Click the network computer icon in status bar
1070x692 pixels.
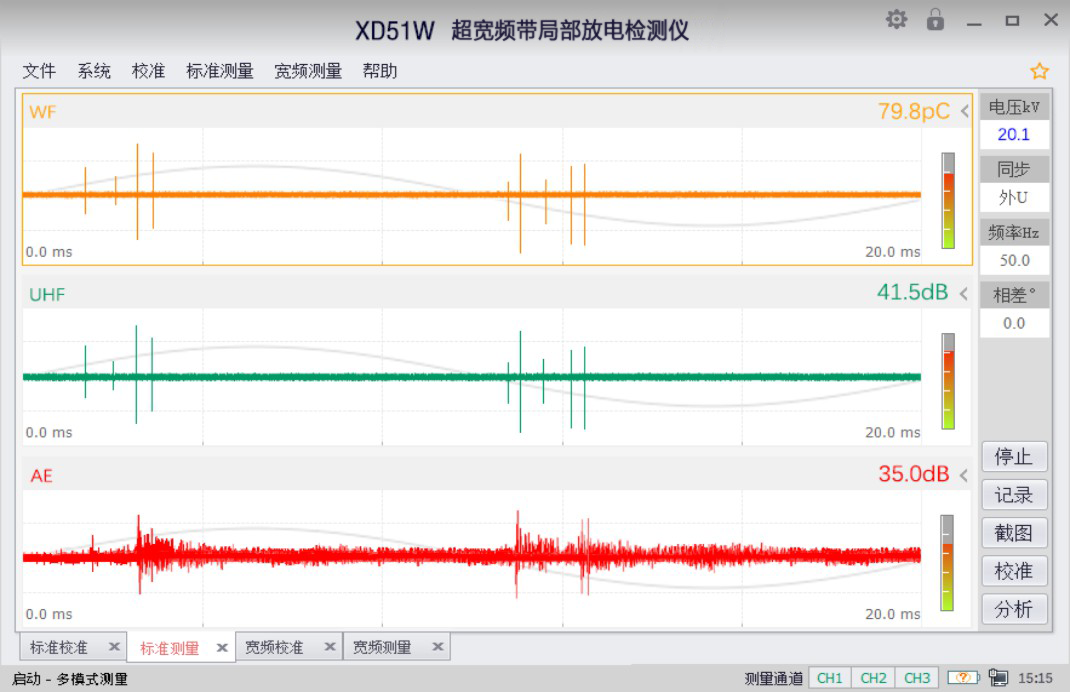tap(997, 678)
